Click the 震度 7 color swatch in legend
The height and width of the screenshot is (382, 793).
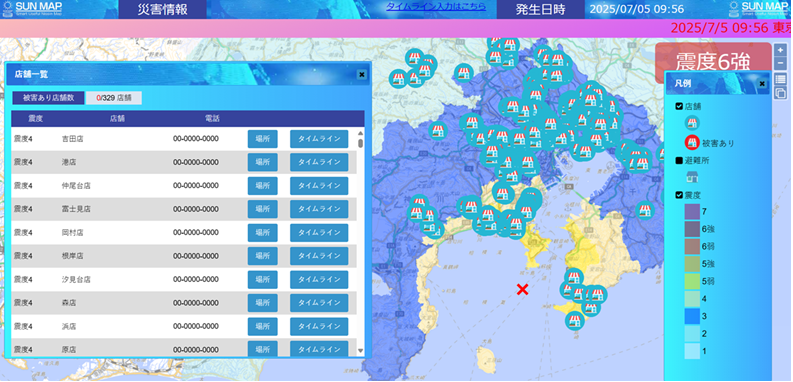click(692, 211)
